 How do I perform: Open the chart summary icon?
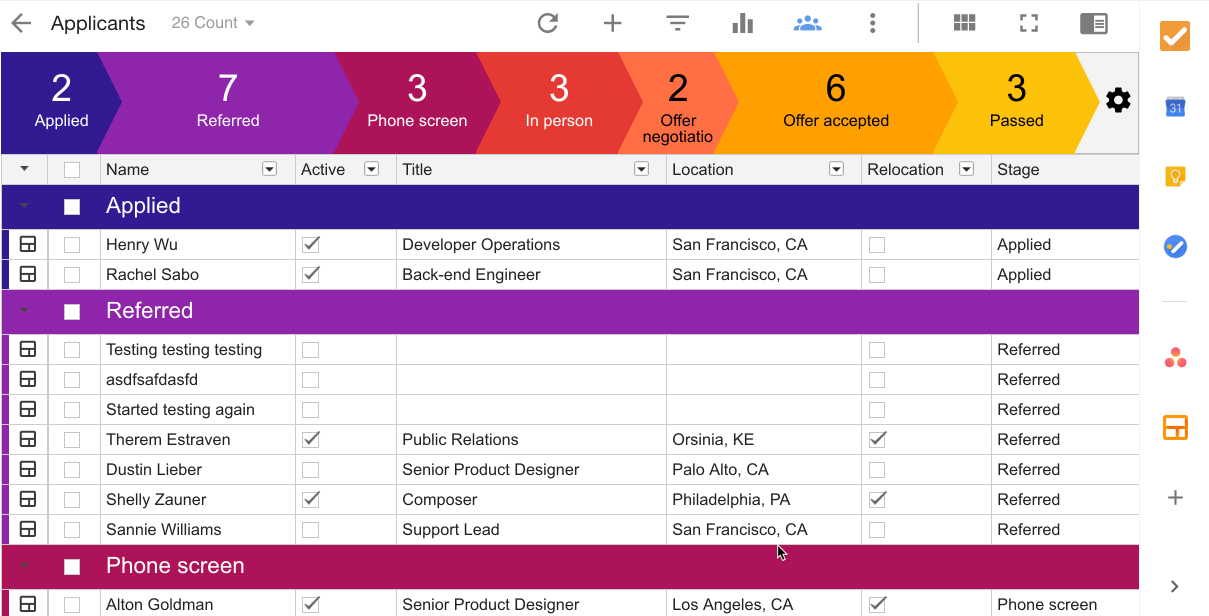[x=742, y=22]
